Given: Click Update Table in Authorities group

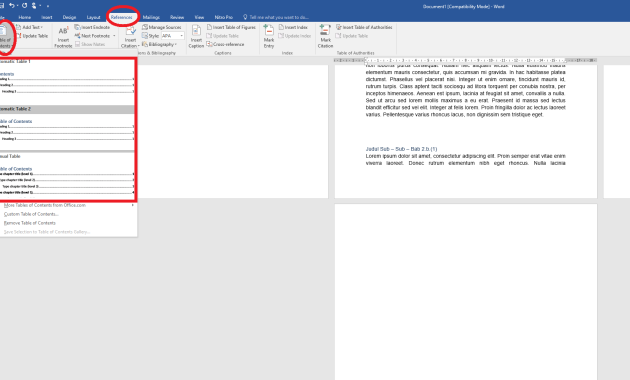Looking at the screenshot, I should tap(352, 36).
